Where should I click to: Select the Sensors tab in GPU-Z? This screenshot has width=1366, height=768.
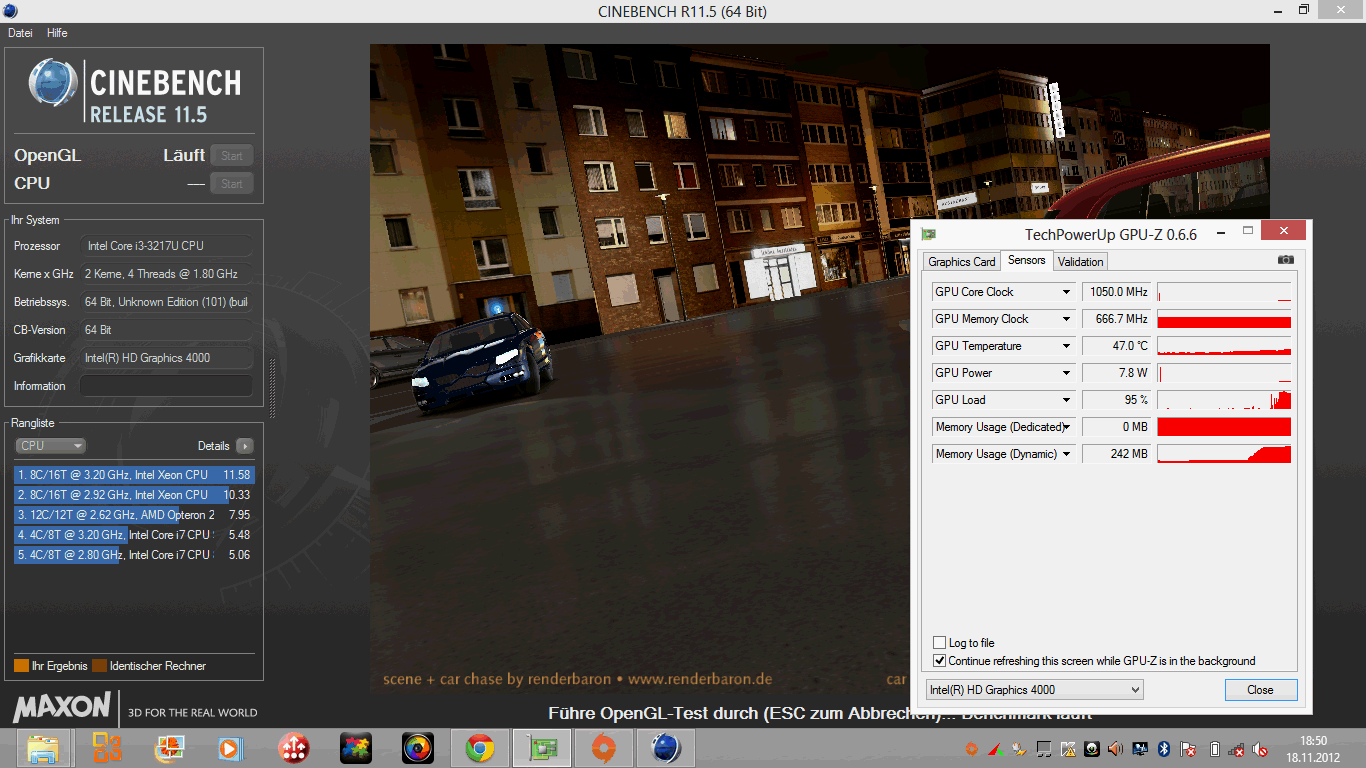[x=1026, y=260]
